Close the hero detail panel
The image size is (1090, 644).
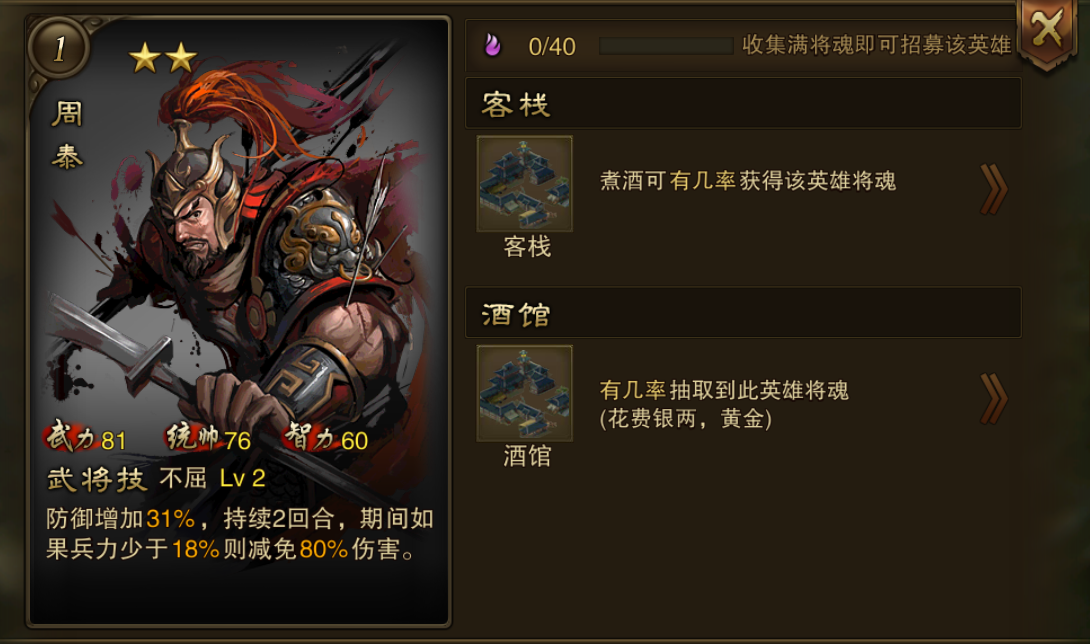click(x=1047, y=31)
